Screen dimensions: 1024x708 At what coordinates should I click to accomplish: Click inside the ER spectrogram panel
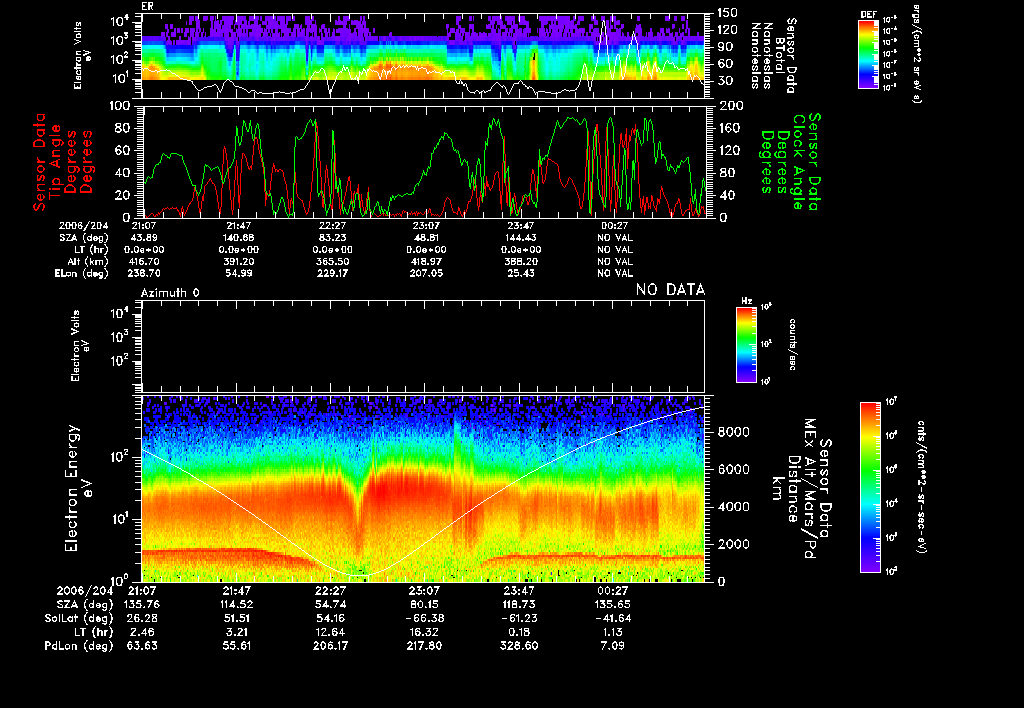[423, 56]
